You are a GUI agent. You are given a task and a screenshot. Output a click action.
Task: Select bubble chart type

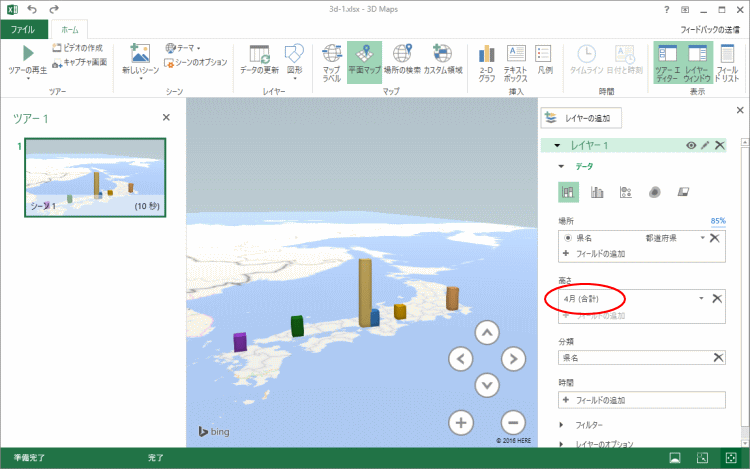[x=626, y=192]
